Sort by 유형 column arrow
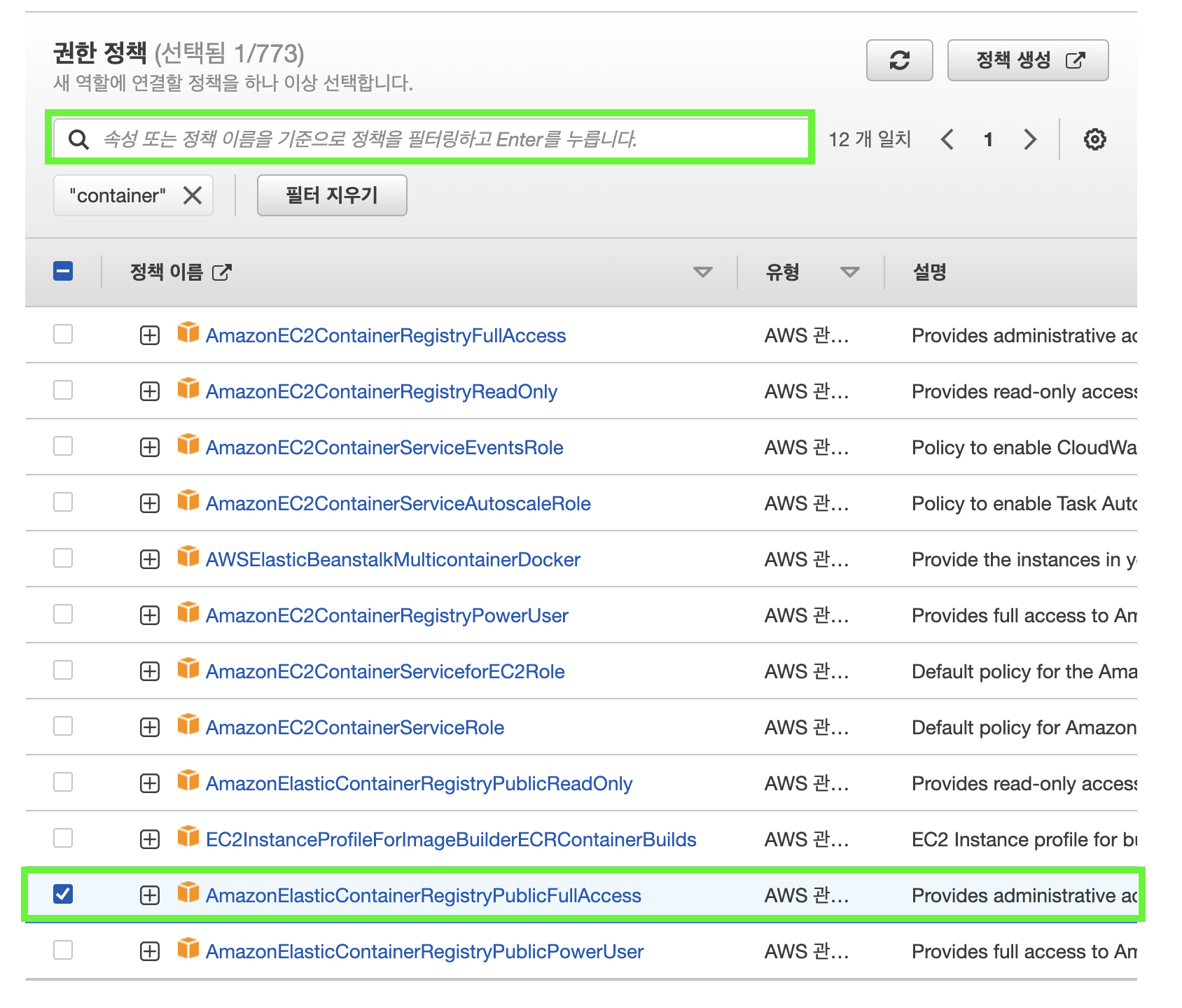This screenshot has width=1182, height=1008. (849, 272)
